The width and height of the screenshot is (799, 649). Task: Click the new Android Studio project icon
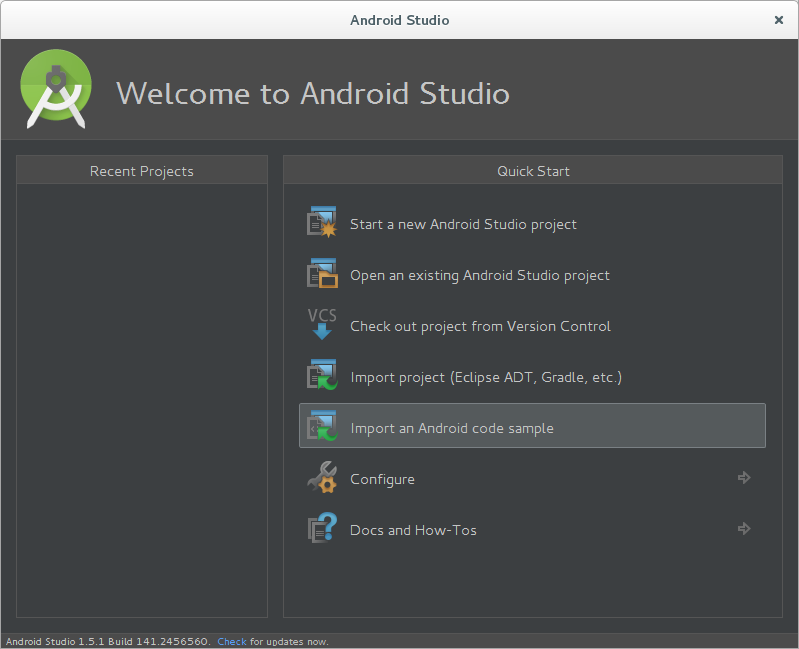(322, 222)
